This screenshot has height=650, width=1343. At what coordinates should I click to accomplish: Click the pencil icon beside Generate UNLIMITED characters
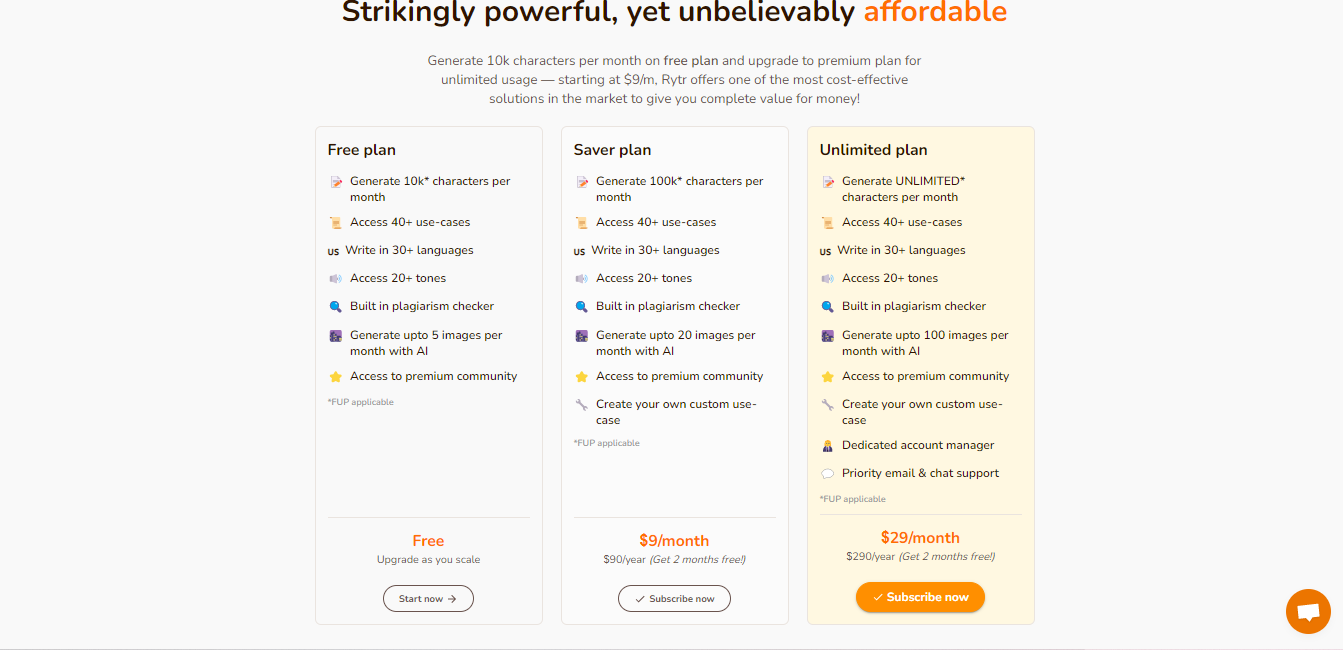coord(827,182)
